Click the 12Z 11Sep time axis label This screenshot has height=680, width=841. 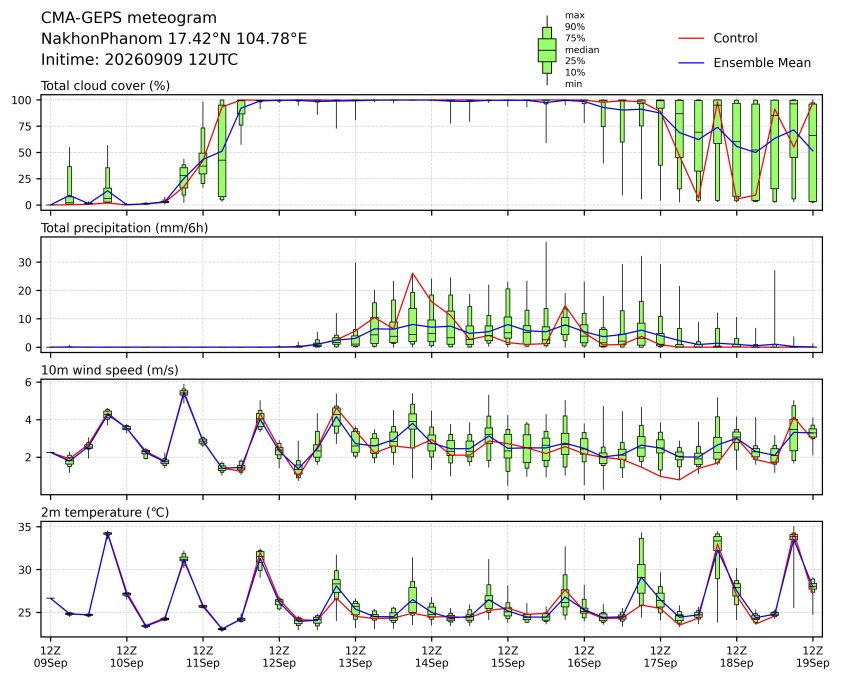click(x=203, y=657)
